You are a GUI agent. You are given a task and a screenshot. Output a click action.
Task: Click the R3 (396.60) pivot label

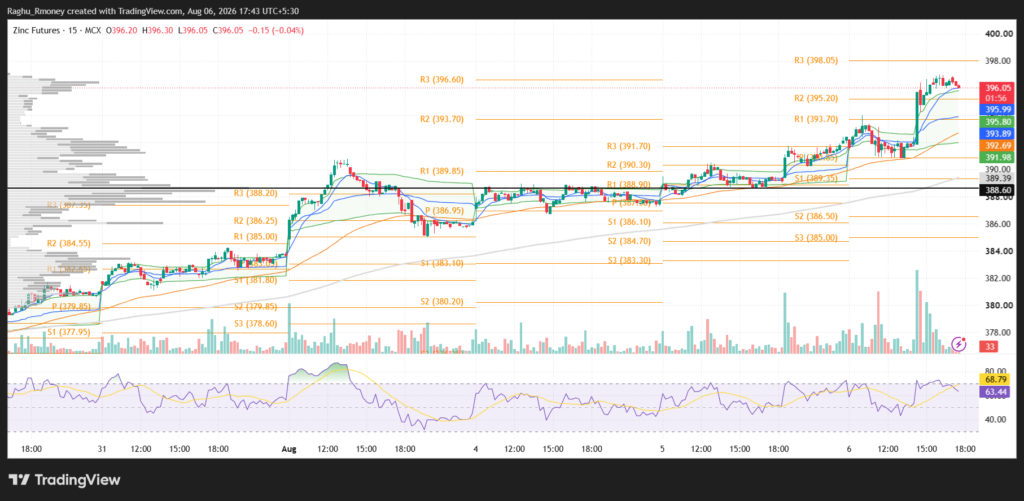(441, 80)
